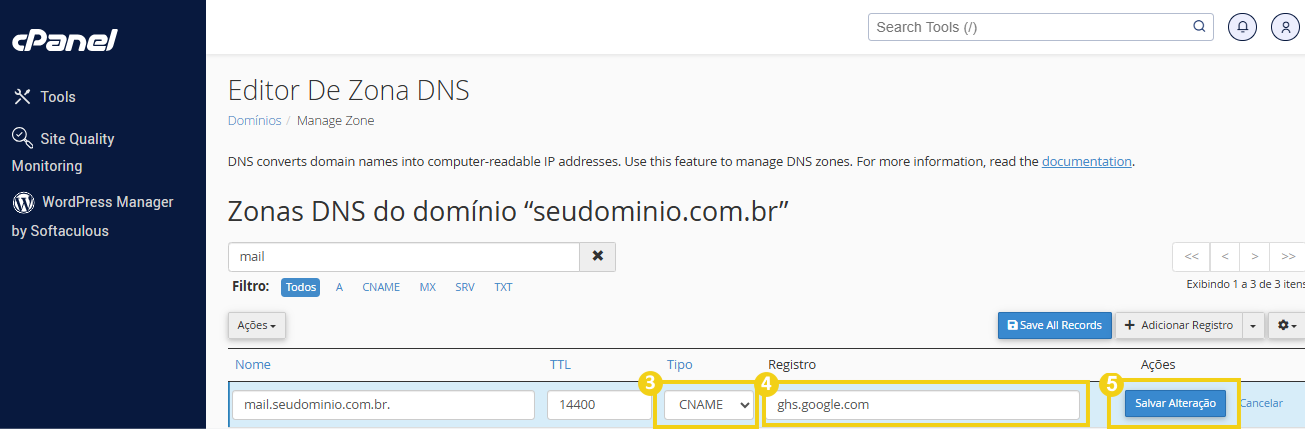
Task: Clear the mail filter with X button
Action: pyautogui.click(x=598, y=256)
